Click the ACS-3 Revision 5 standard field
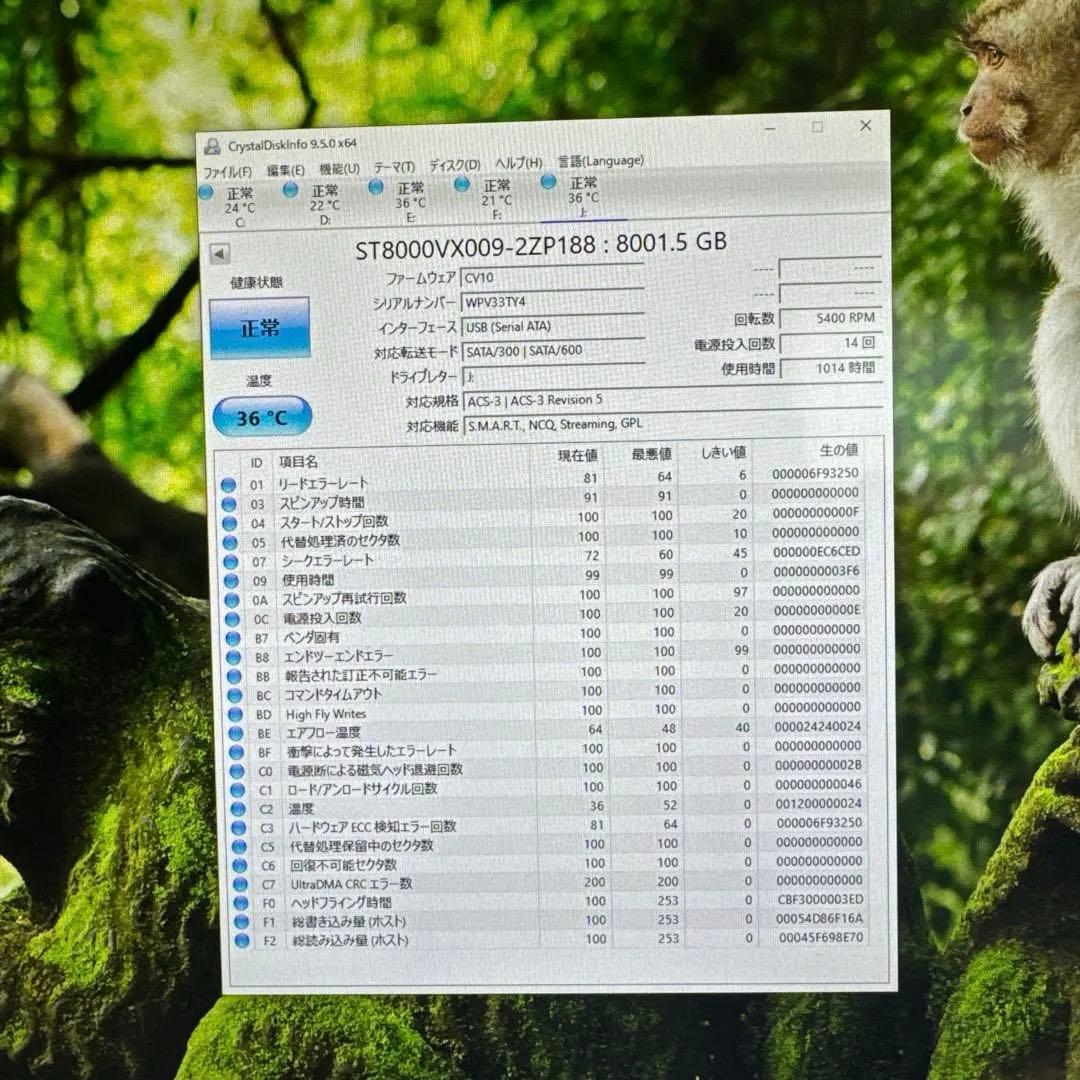This screenshot has height=1080, width=1080. (x=673, y=399)
